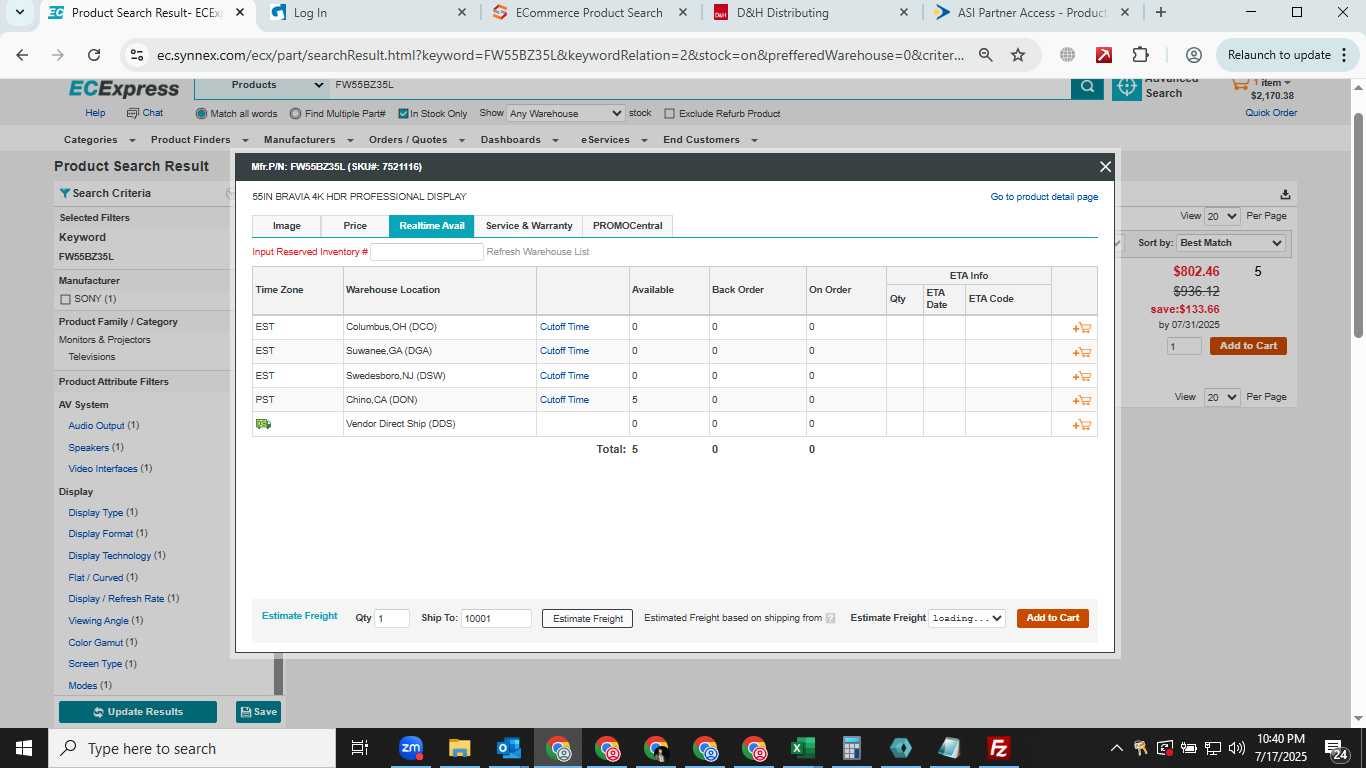Bookmark this page with star icon
Image resolution: width=1366 pixels, height=768 pixels.
pyautogui.click(x=1018, y=55)
